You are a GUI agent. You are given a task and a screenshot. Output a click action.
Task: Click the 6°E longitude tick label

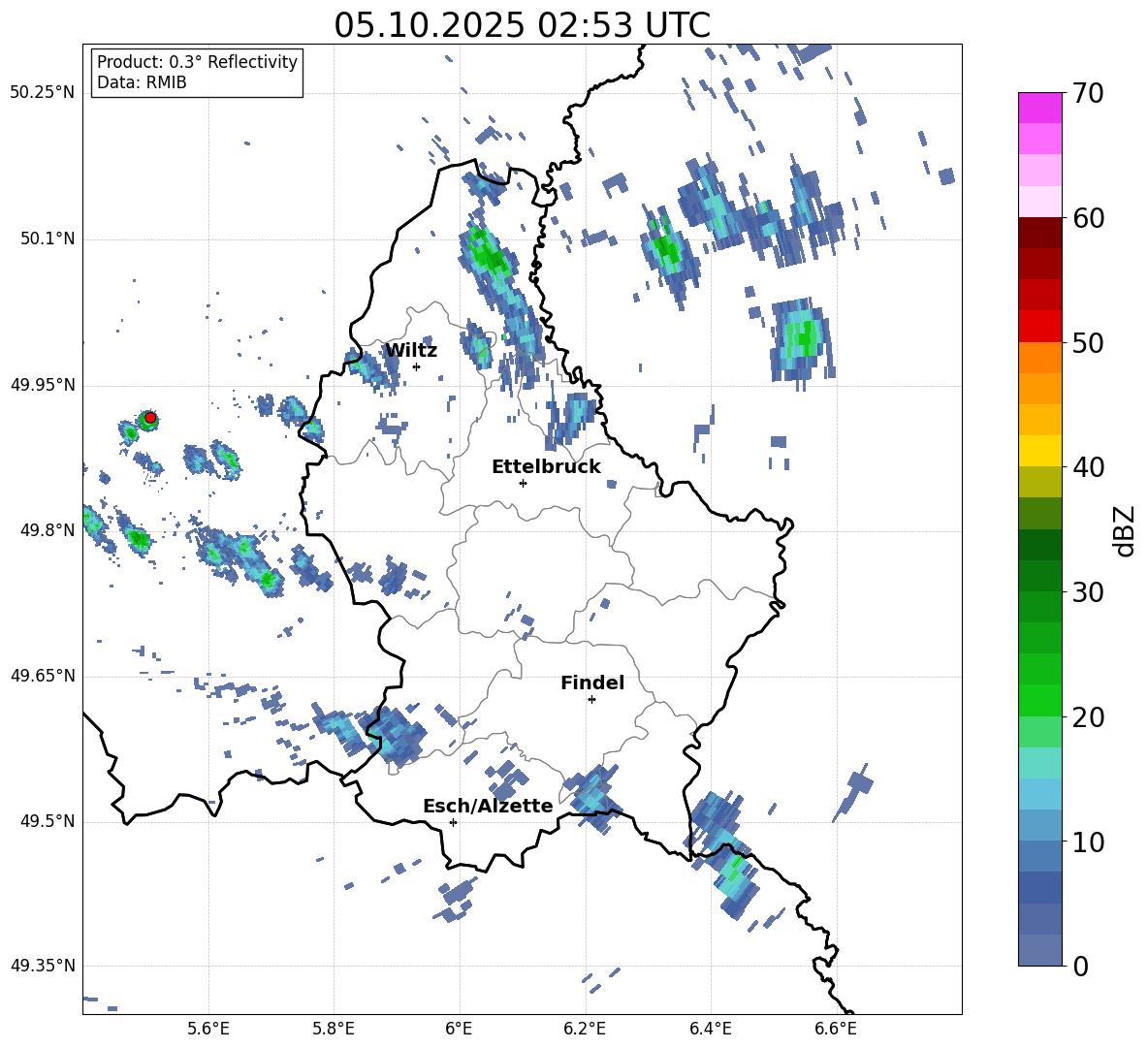click(459, 1029)
